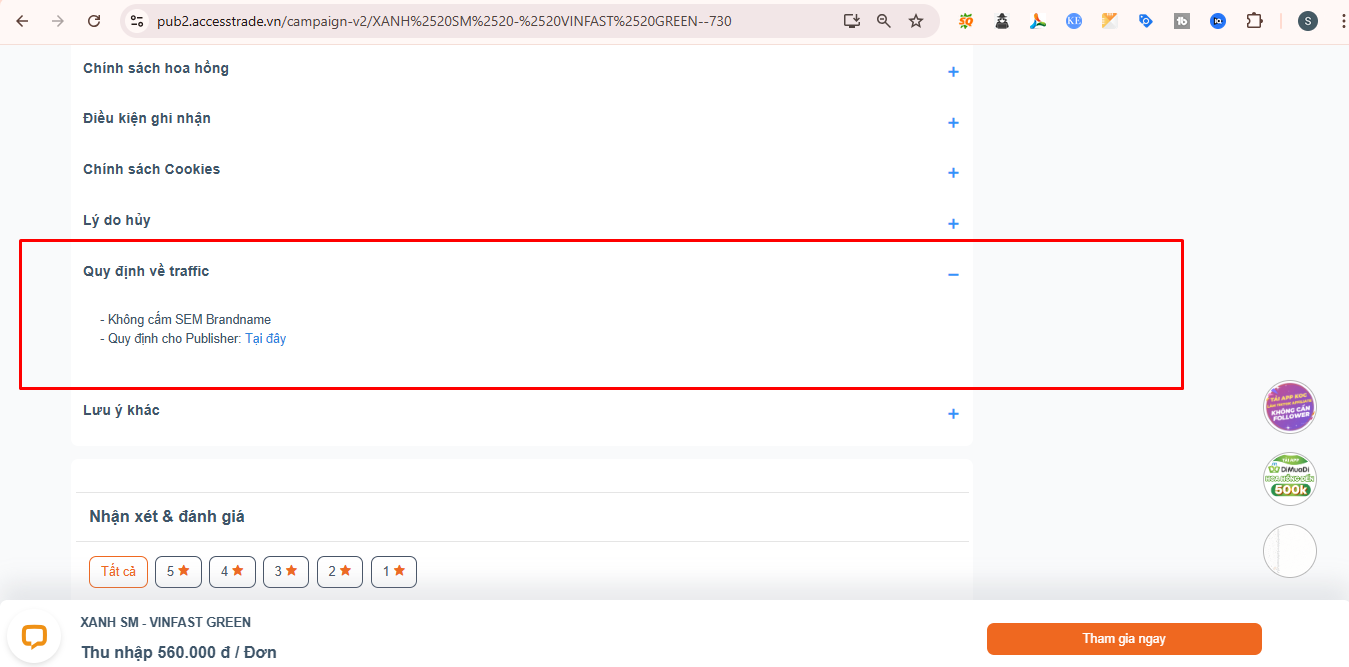Open the colorful triangle extension icon

click(x=1038, y=21)
